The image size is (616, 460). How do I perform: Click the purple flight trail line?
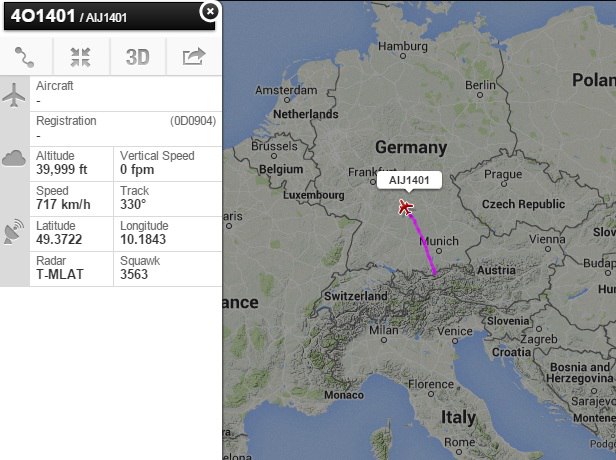[x=423, y=244]
